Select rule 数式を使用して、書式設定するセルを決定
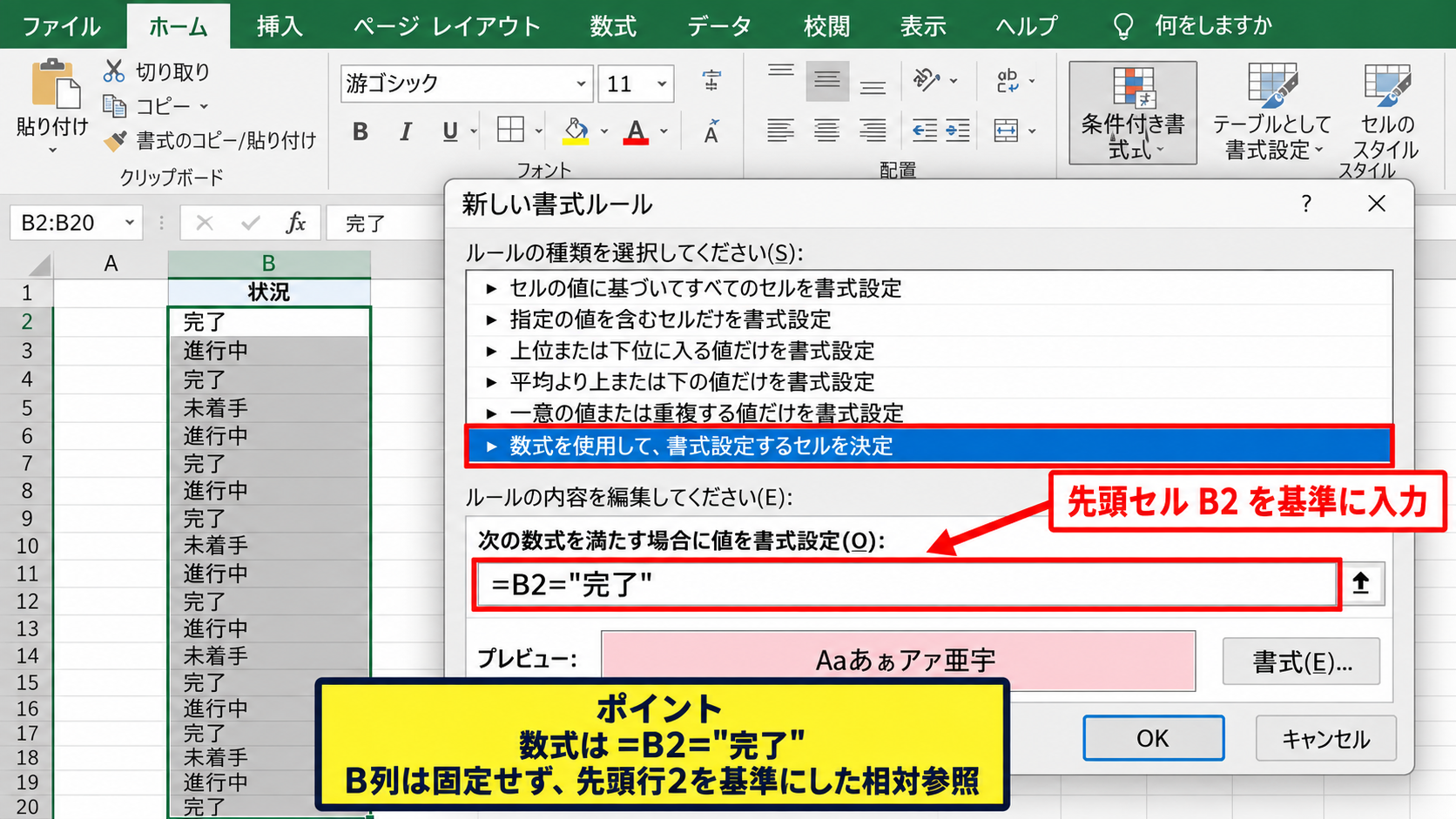This screenshot has width=1456, height=819. coord(929,446)
